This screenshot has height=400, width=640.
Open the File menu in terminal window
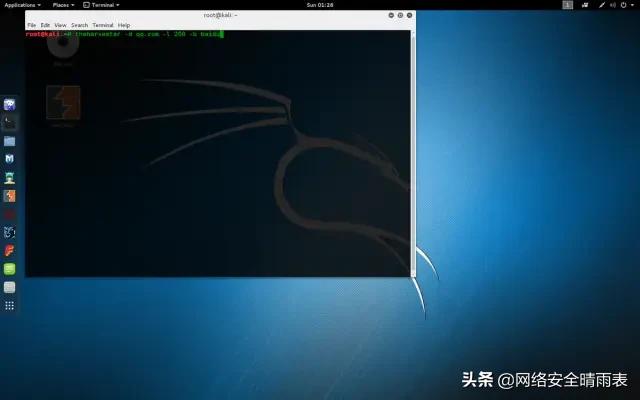click(31, 25)
